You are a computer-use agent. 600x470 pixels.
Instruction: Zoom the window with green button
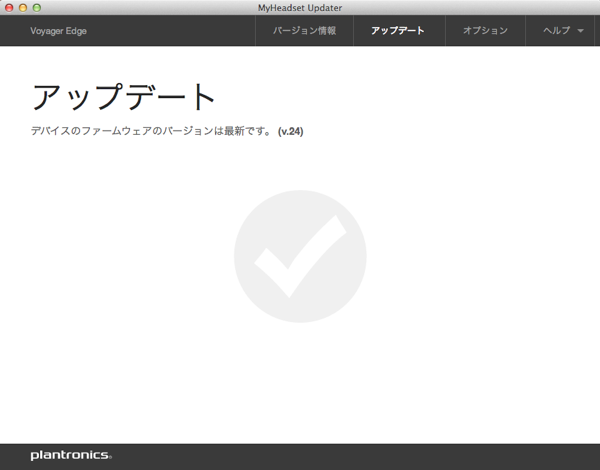coord(37,8)
